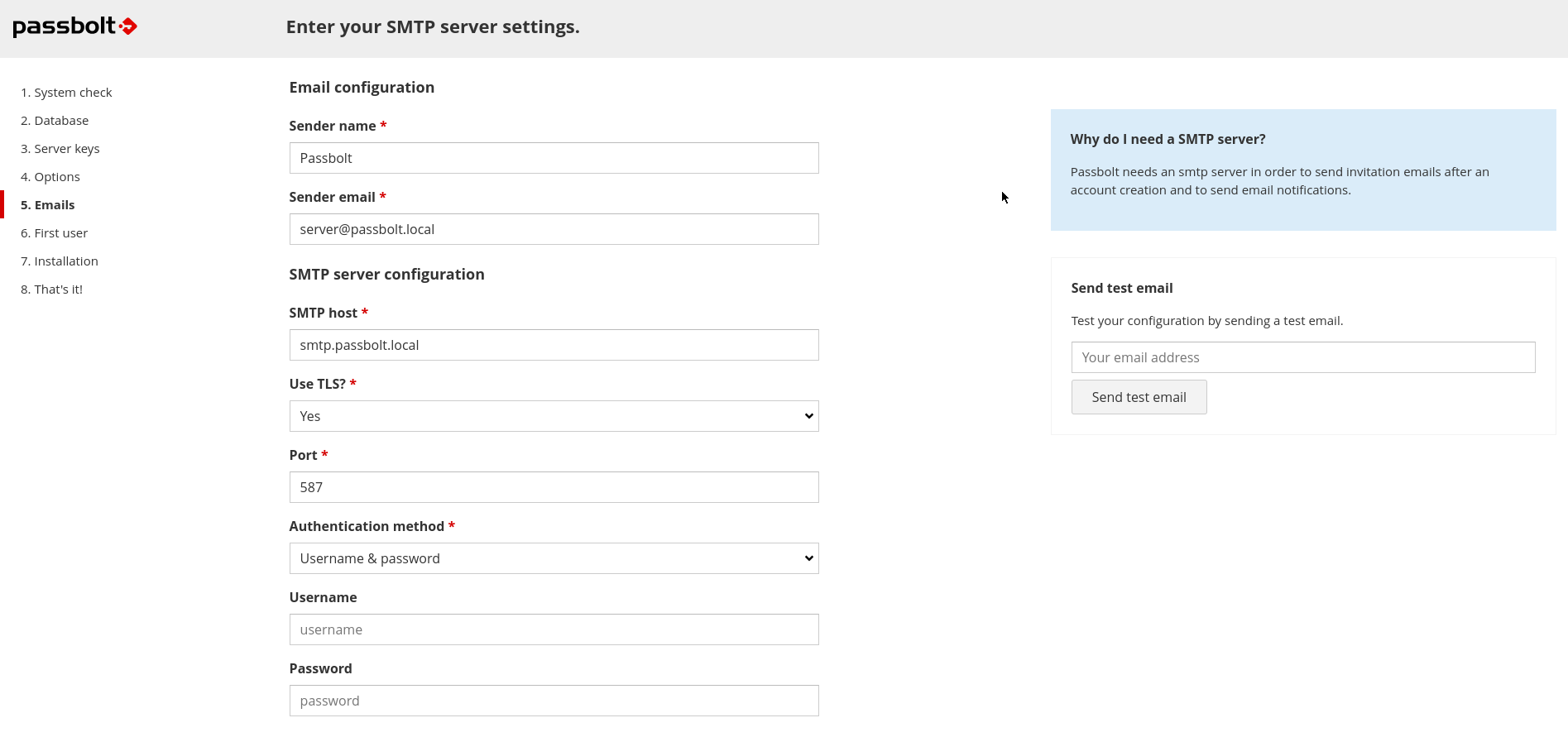Focus the Sender name field
The image size is (1568, 737).
tap(554, 158)
